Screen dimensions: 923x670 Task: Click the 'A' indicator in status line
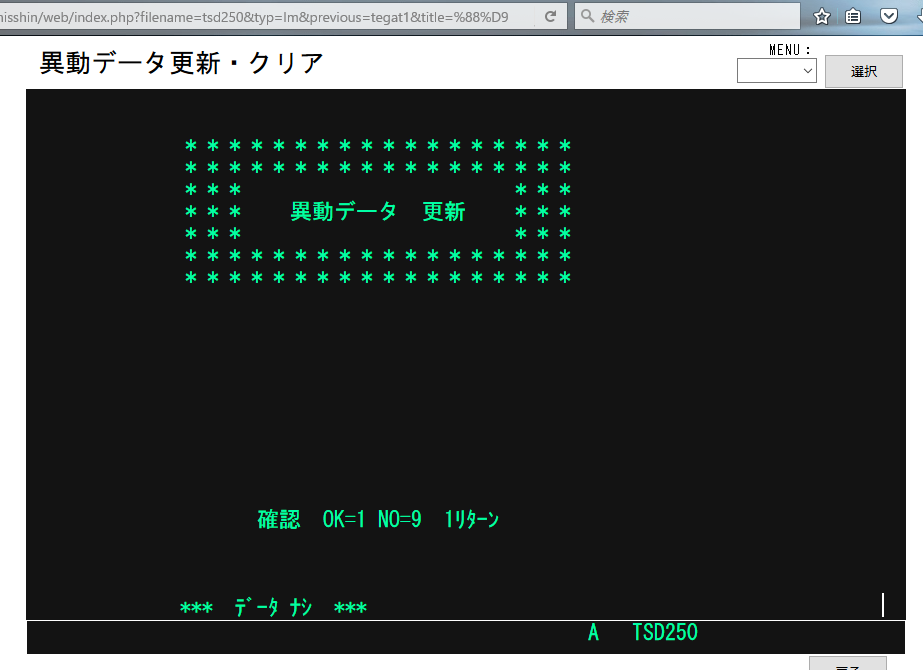pyautogui.click(x=593, y=633)
